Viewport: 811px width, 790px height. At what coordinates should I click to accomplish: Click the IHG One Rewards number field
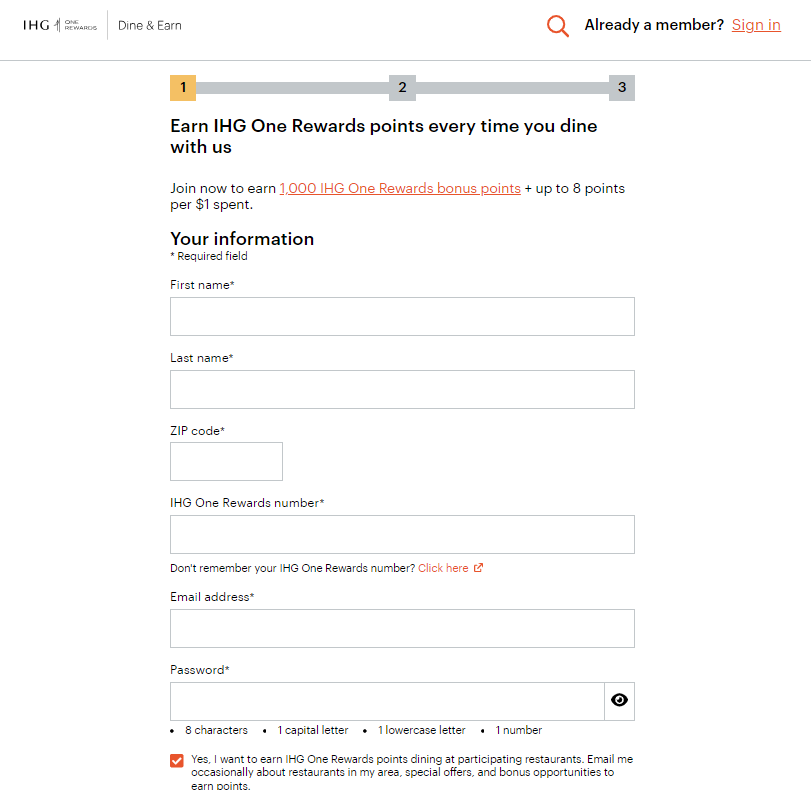coord(402,534)
